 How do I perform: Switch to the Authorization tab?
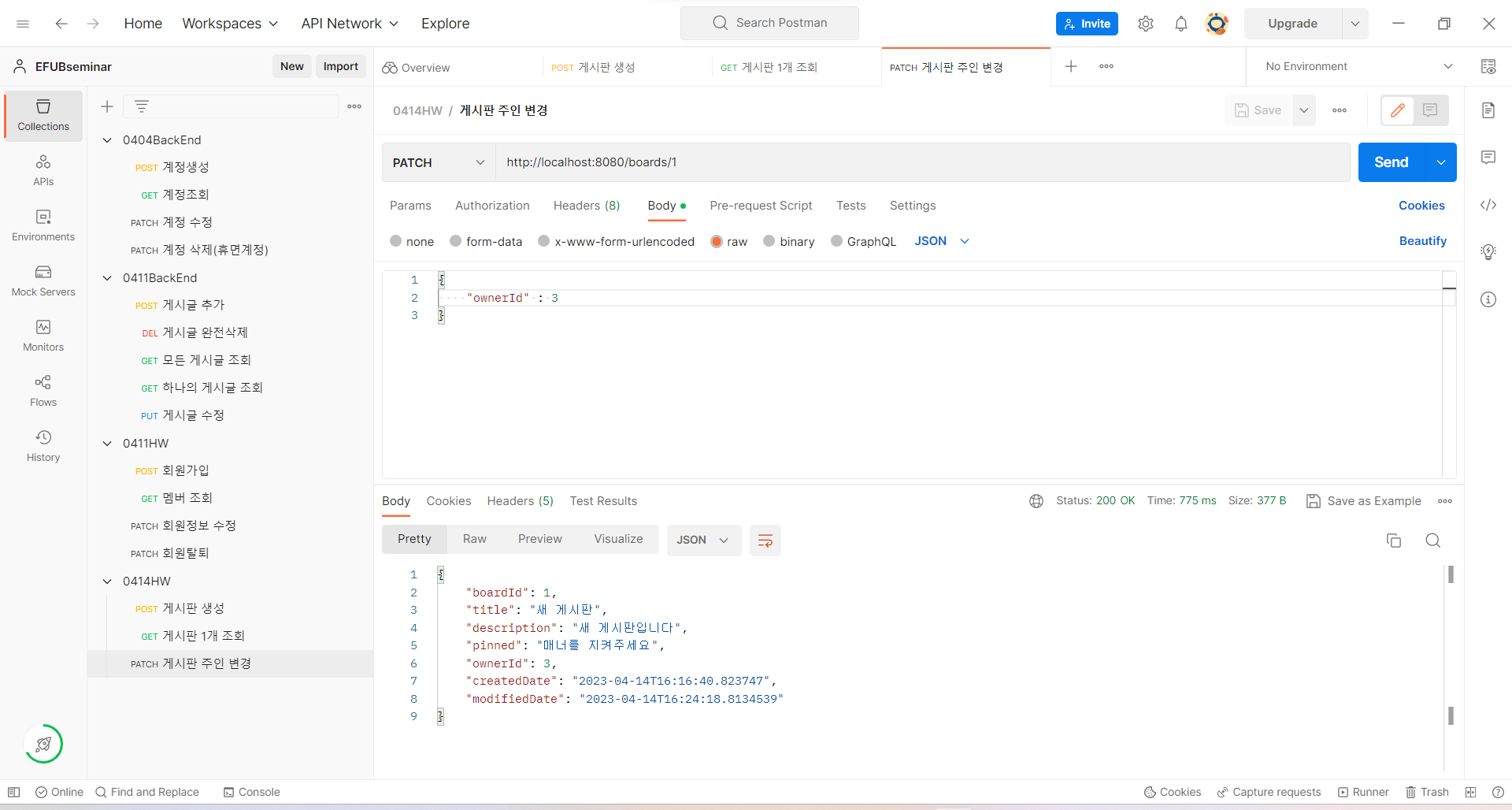(x=492, y=206)
